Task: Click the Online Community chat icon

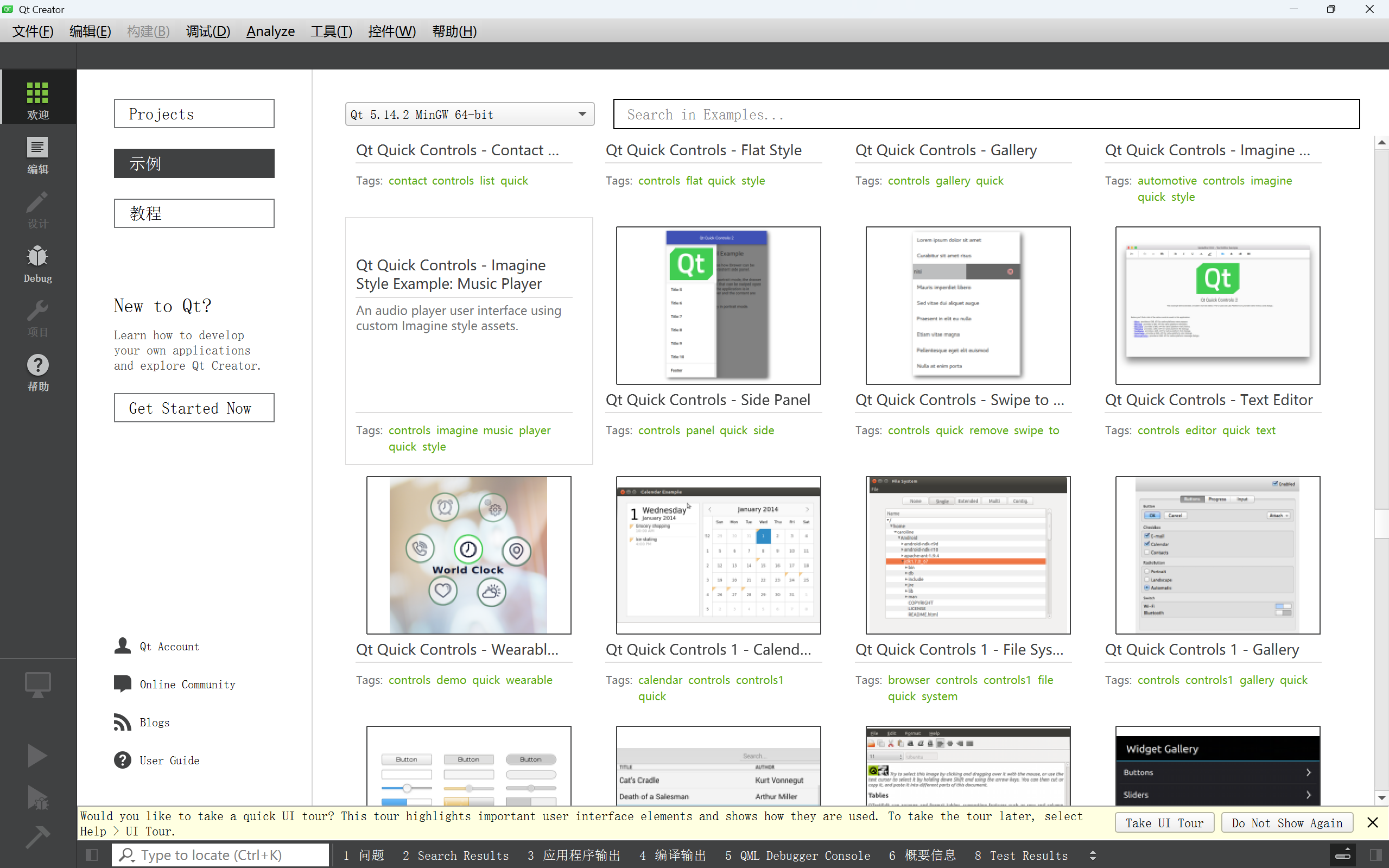Action: point(122,684)
